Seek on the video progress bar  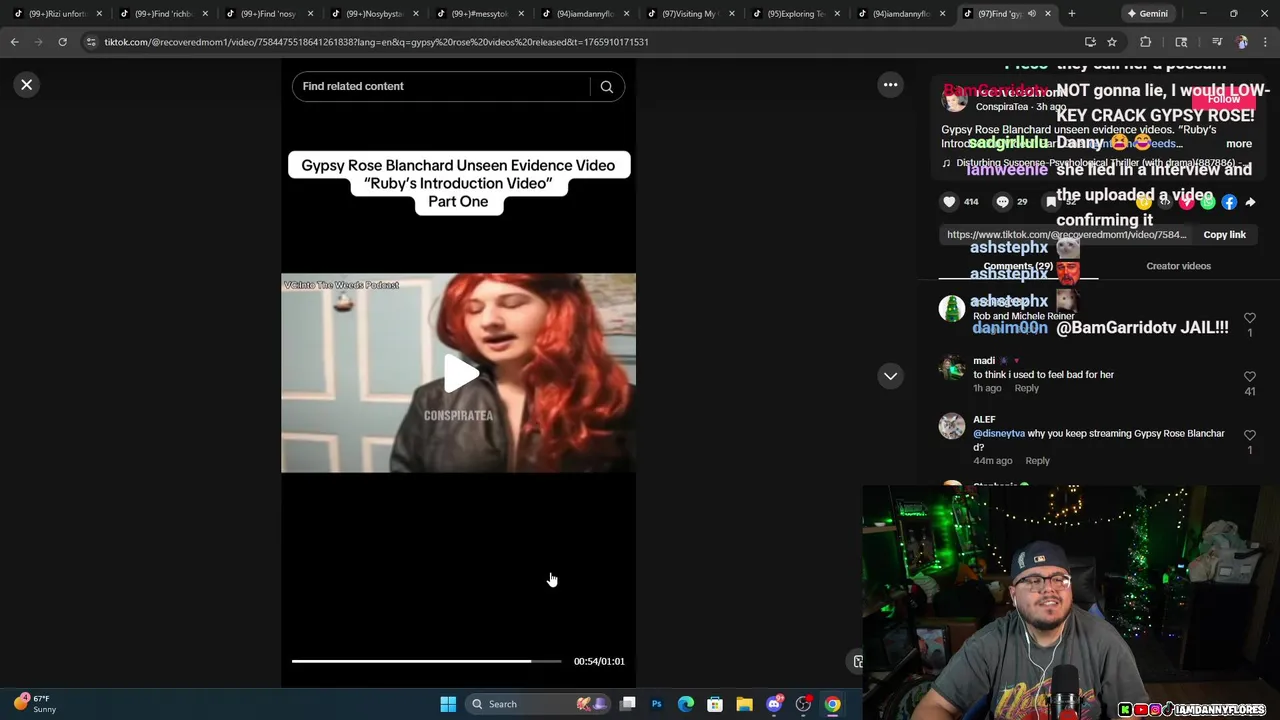426,661
